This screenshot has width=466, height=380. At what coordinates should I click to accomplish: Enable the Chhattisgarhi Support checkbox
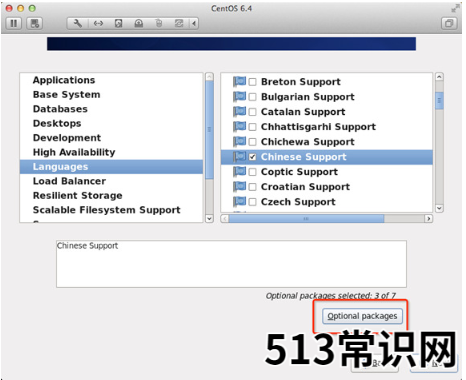click(253, 127)
